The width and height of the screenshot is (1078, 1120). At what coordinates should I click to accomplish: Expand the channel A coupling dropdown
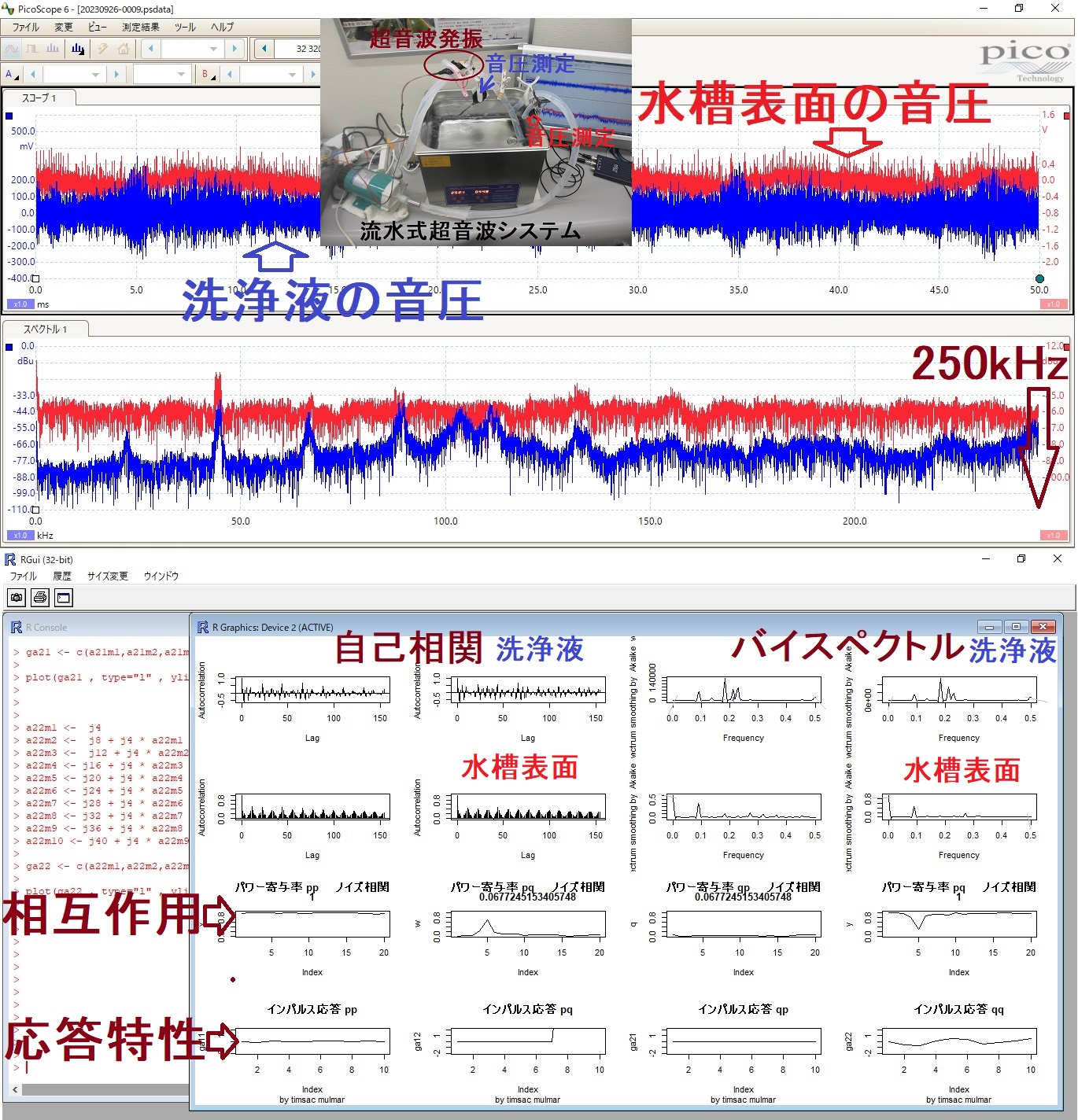tap(181, 74)
